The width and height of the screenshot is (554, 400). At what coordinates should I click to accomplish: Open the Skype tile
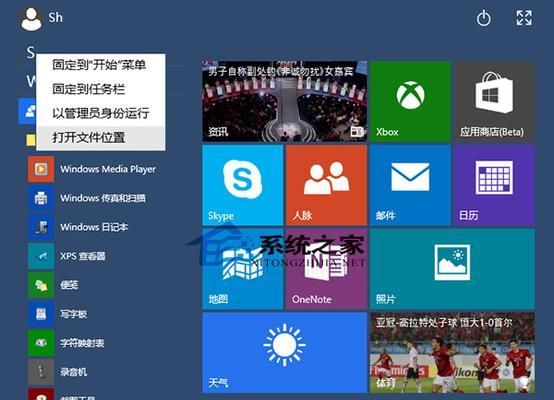click(243, 185)
